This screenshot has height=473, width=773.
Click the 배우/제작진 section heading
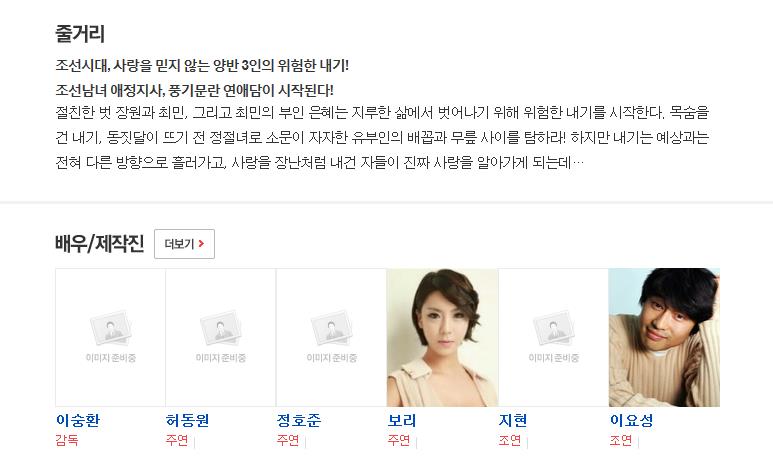pos(100,244)
